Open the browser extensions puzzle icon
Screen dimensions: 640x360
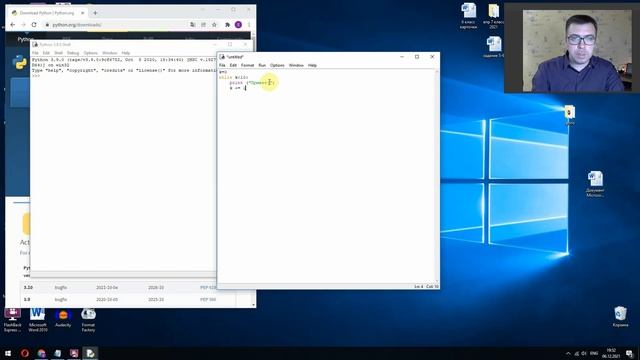[227, 25]
